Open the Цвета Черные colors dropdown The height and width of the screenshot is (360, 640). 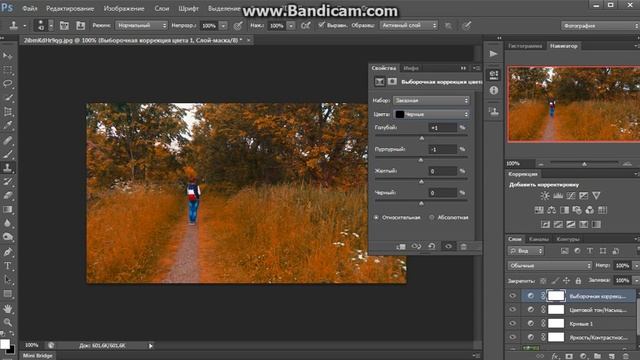(431, 114)
